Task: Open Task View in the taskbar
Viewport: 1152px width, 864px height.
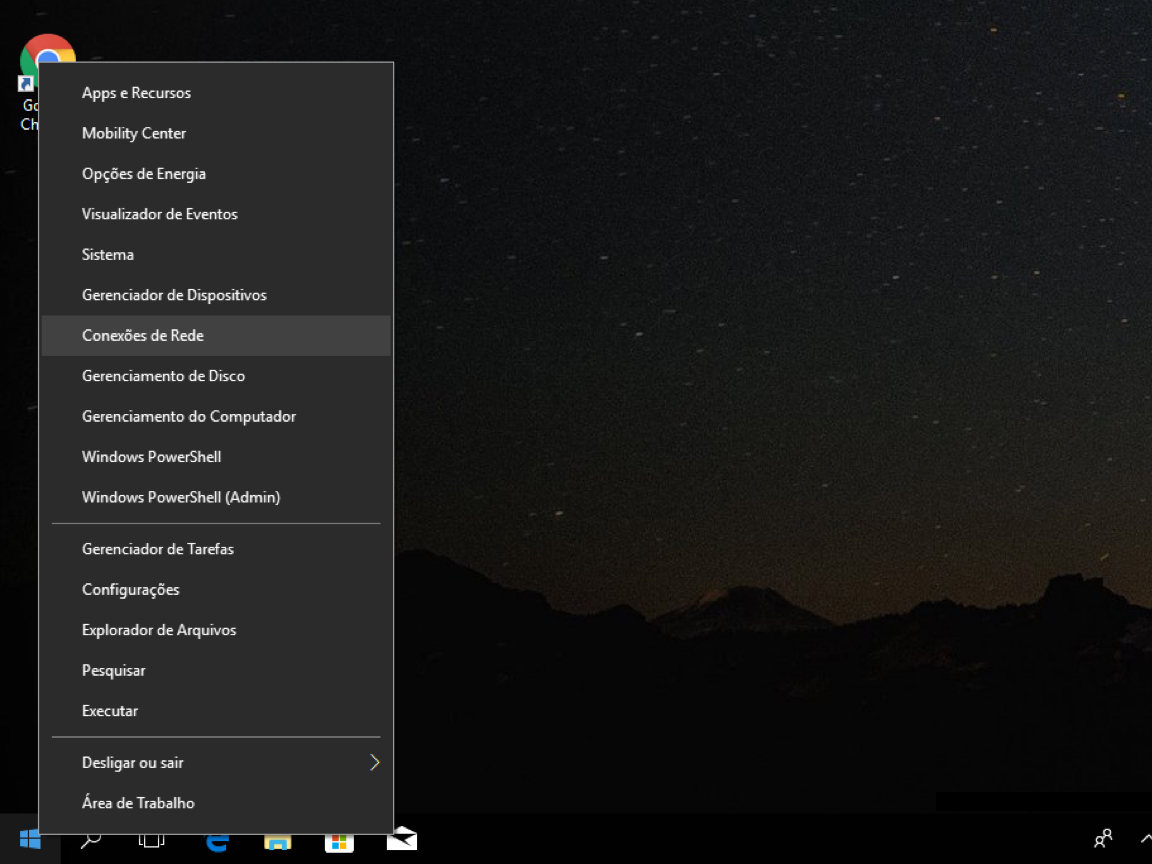Action: tap(151, 840)
